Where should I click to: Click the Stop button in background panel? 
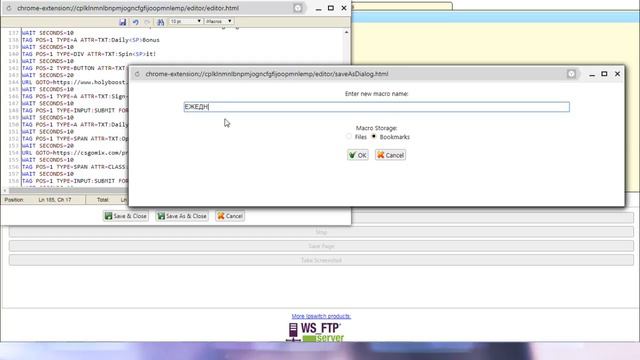click(321, 232)
